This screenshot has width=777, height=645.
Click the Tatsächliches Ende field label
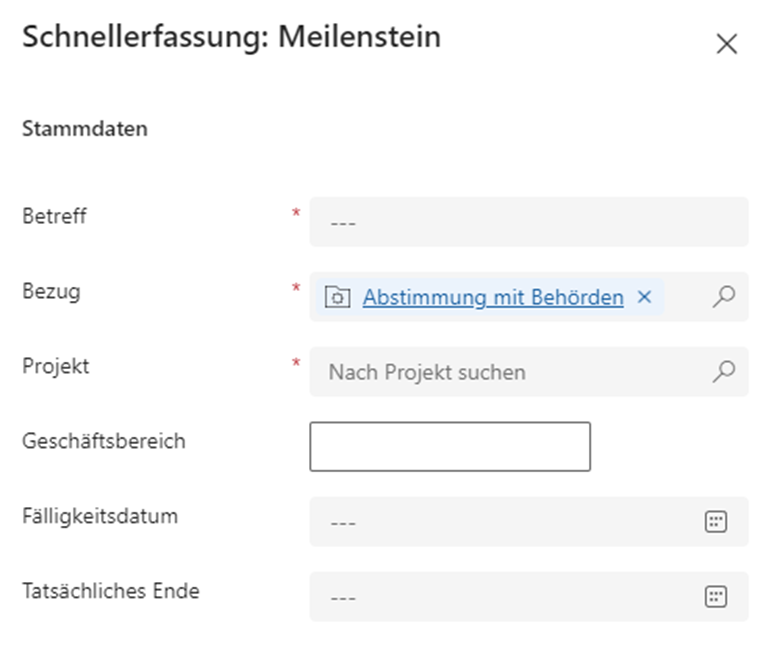point(111,591)
